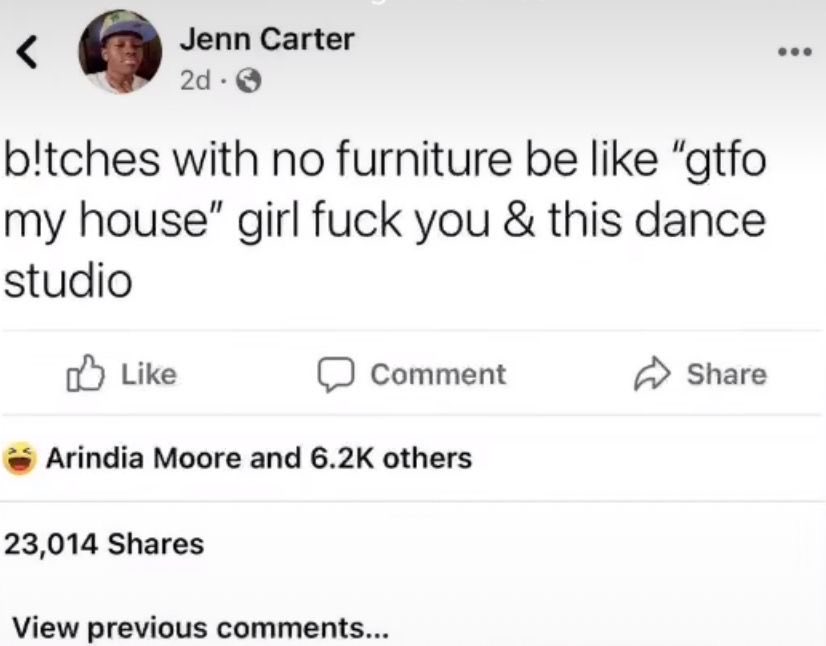Tap the 2d post timestamp
Image resolution: width=826 pixels, height=646 pixels.
point(195,81)
